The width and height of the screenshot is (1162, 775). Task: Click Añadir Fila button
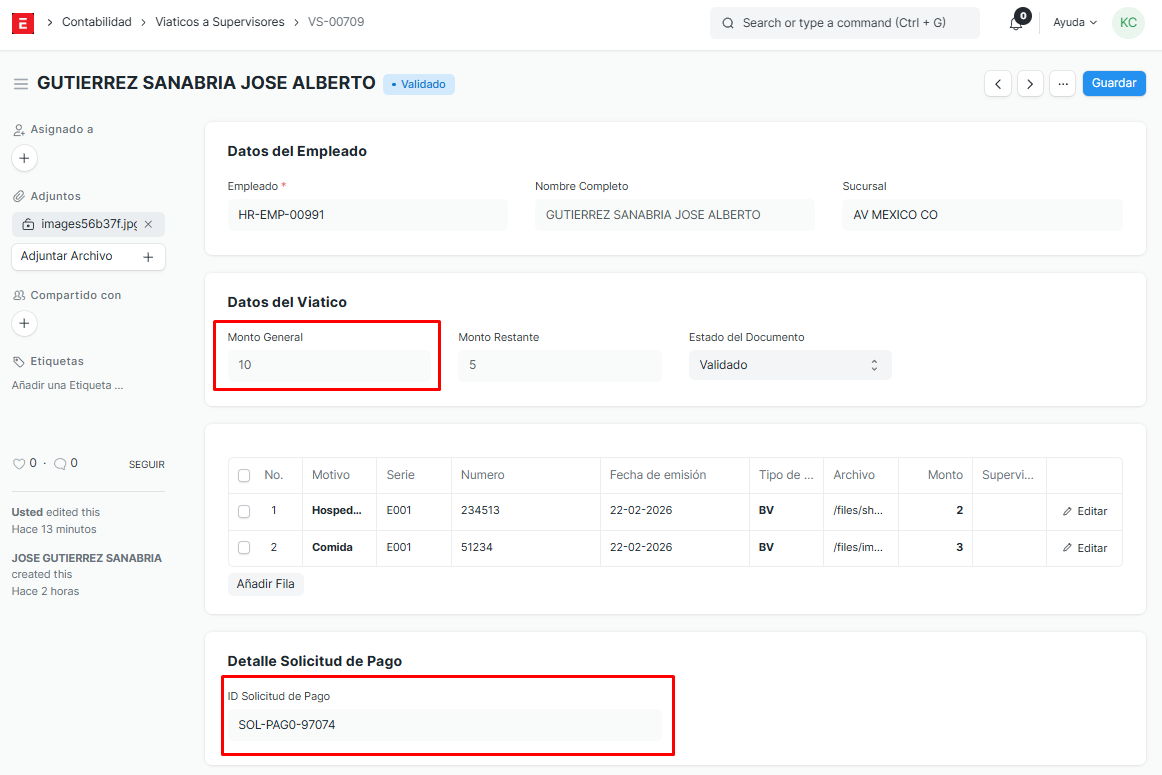(x=266, y=584)
